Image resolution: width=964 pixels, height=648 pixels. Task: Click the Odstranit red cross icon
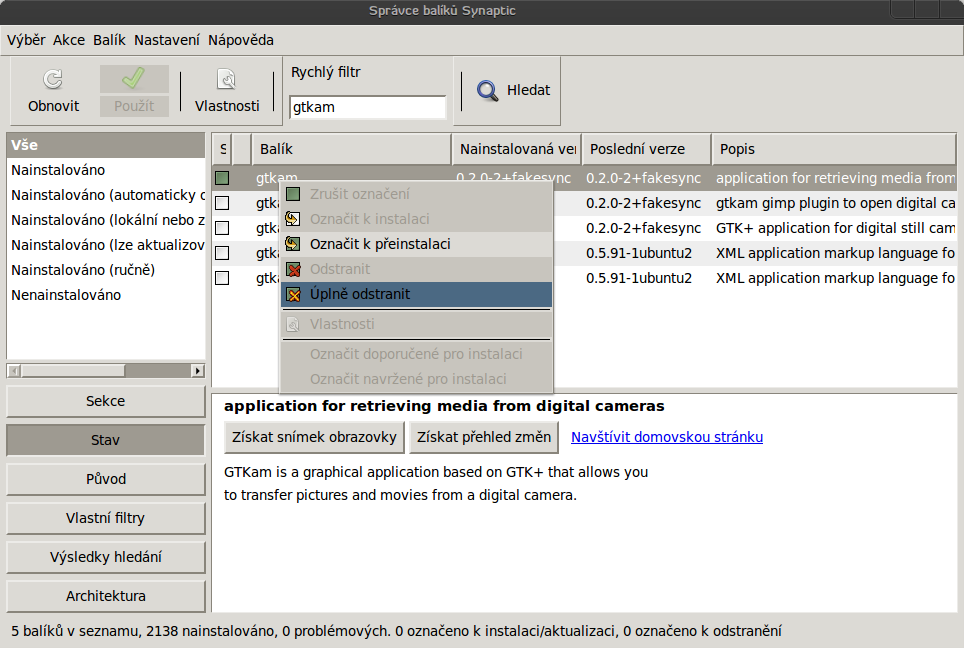click(293, 269)
